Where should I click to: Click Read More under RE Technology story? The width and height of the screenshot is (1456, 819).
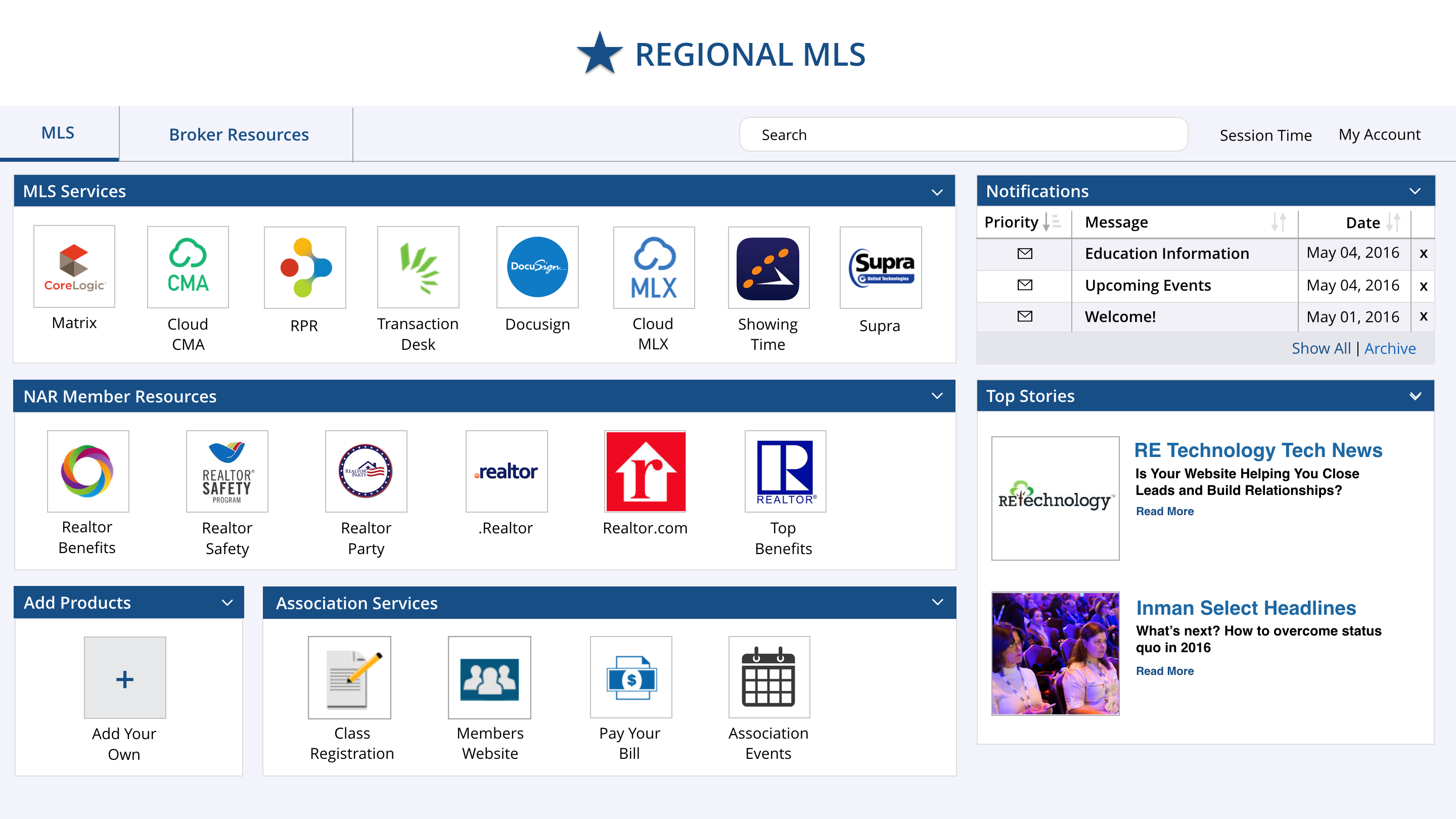click(x=1165, y=511)
